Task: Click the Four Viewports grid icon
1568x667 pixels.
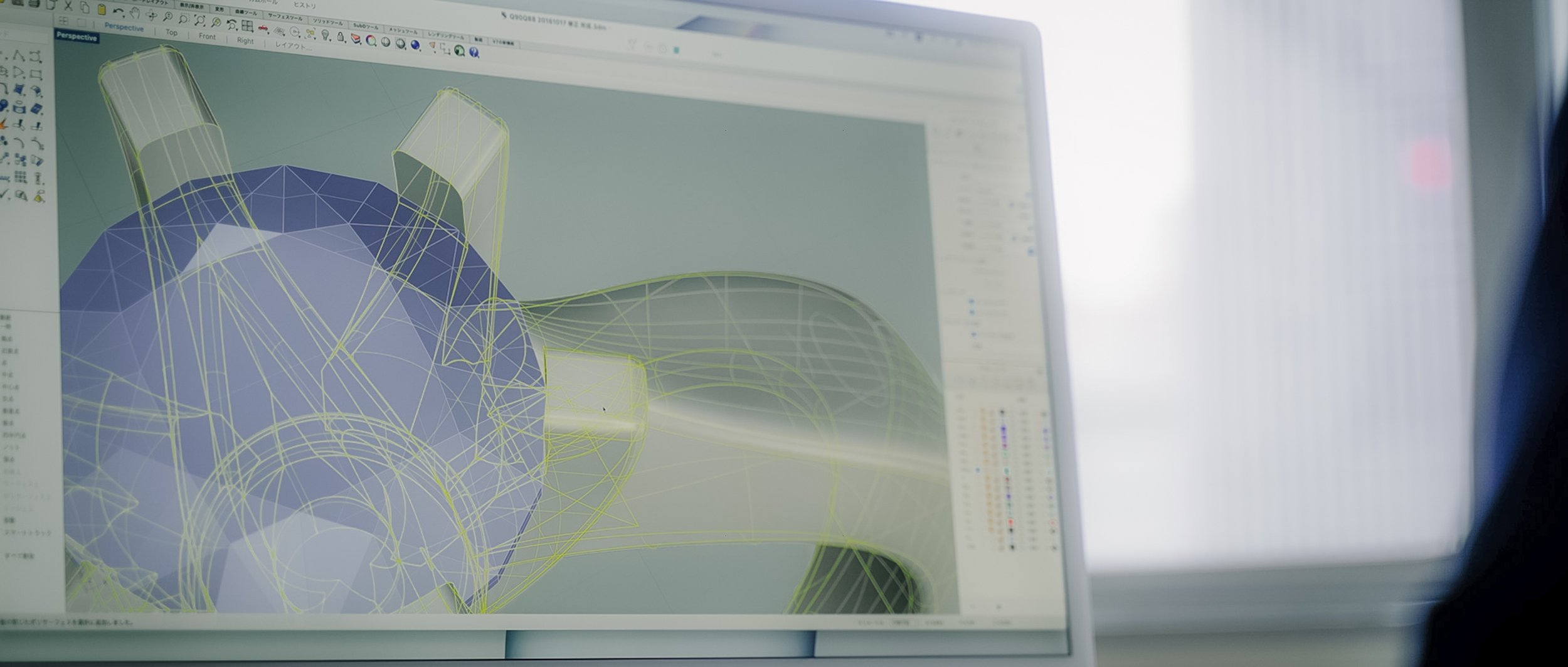Action: click(247, 26)
